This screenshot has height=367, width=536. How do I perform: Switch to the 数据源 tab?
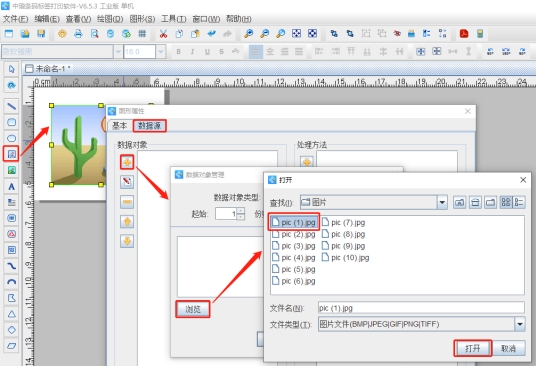pyautogui.click(x=149, y=125)
